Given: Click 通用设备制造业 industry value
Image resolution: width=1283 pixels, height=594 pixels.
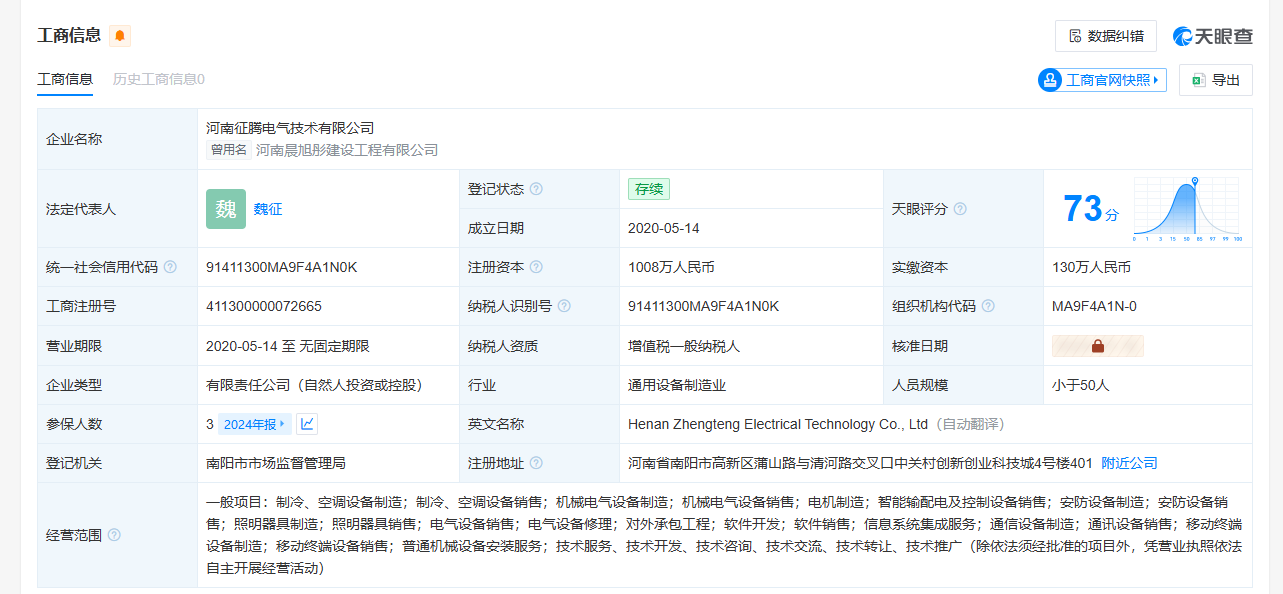Looking at the screenshot, I should pos(677,385).
